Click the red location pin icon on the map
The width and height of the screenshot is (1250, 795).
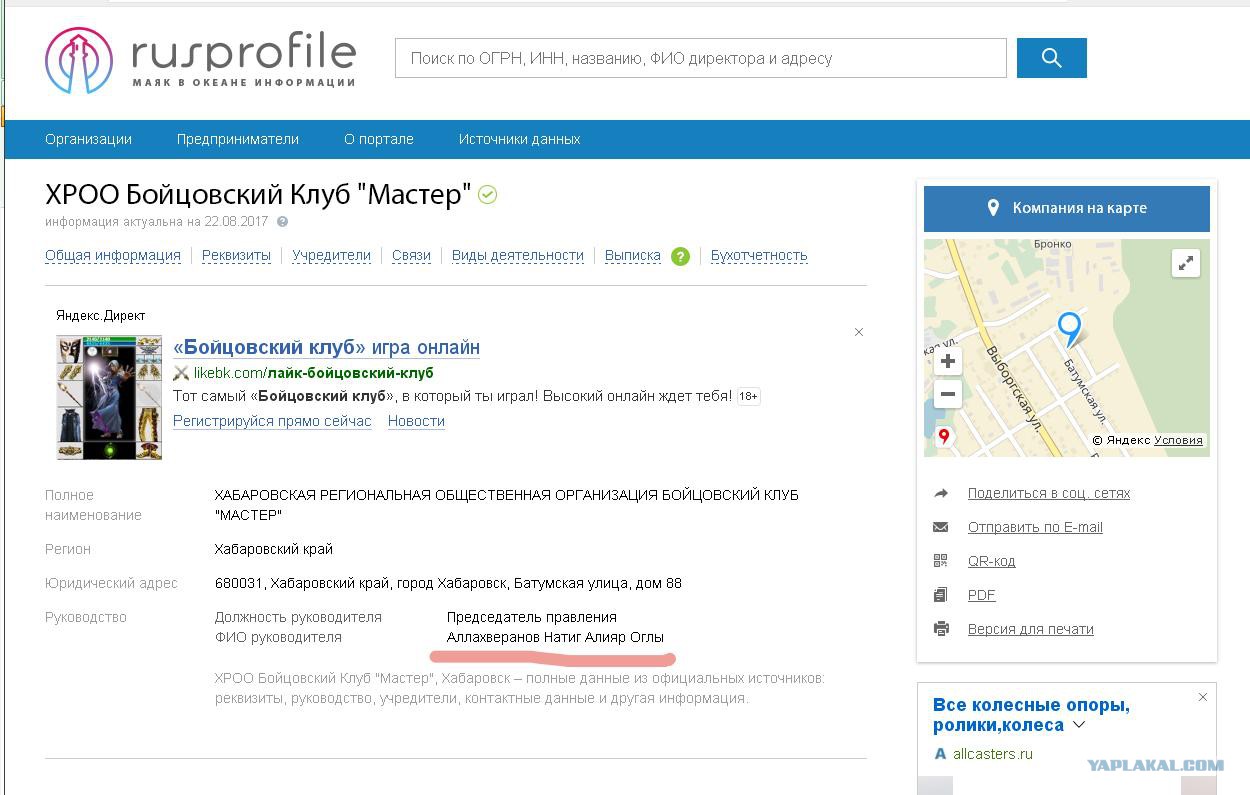(943, 437)
